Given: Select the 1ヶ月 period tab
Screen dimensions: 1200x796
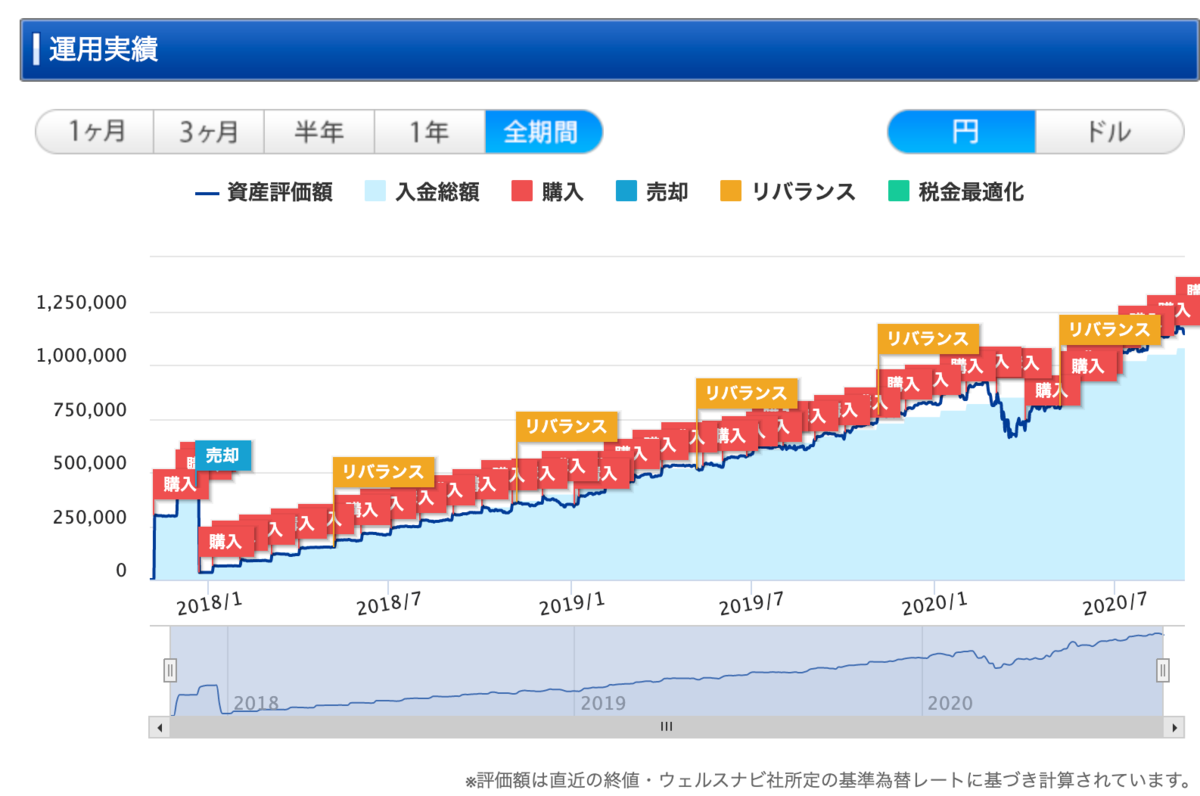Looking at the screenshot, I should point(95,132).
